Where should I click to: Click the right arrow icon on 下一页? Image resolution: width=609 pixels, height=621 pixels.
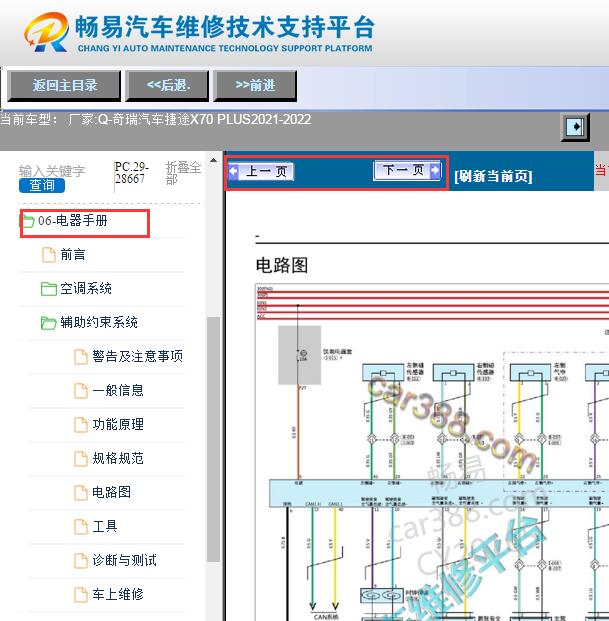435,171
